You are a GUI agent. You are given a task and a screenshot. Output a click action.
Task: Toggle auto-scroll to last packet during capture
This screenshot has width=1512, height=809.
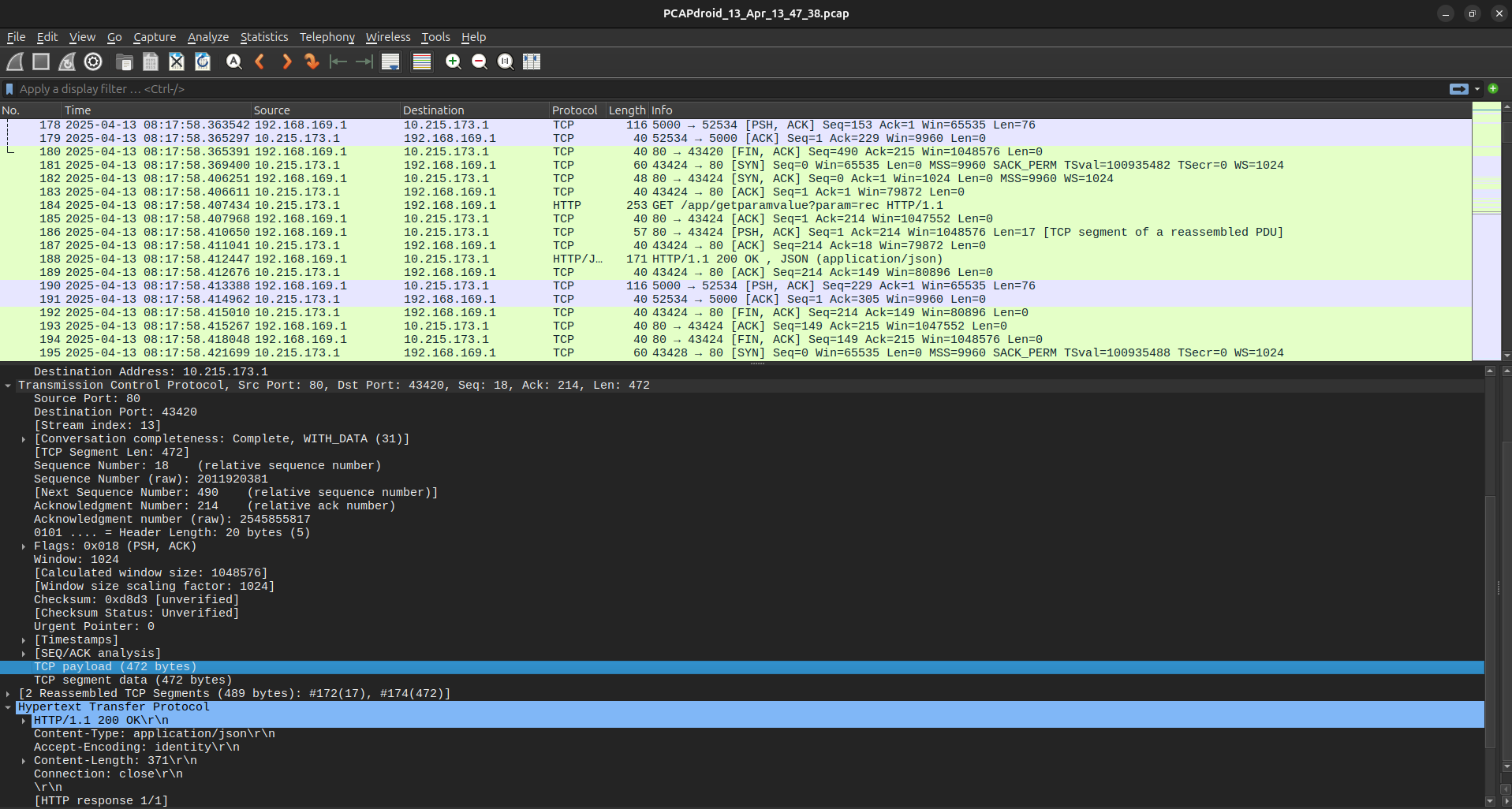390,62
